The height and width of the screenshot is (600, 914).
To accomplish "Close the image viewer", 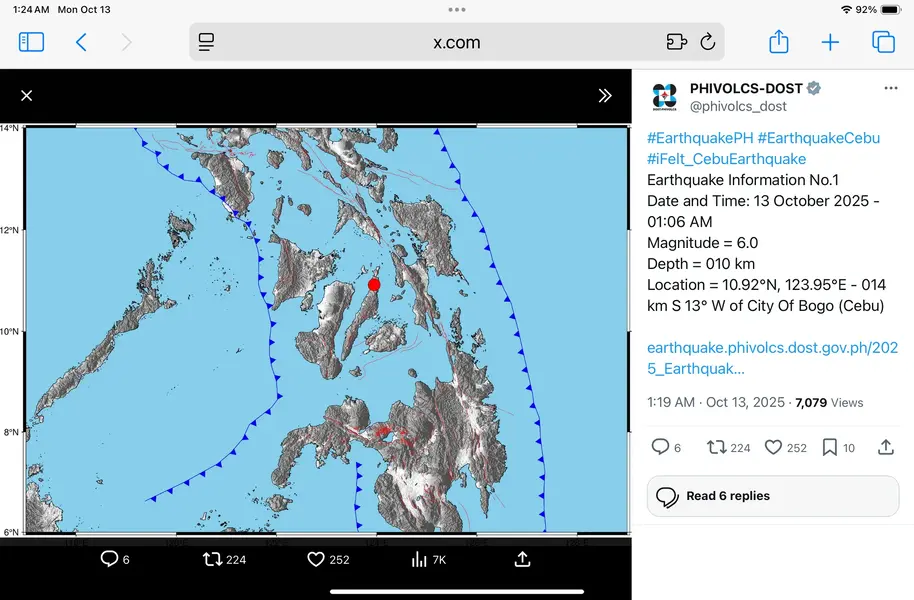I will click(27, 96).
